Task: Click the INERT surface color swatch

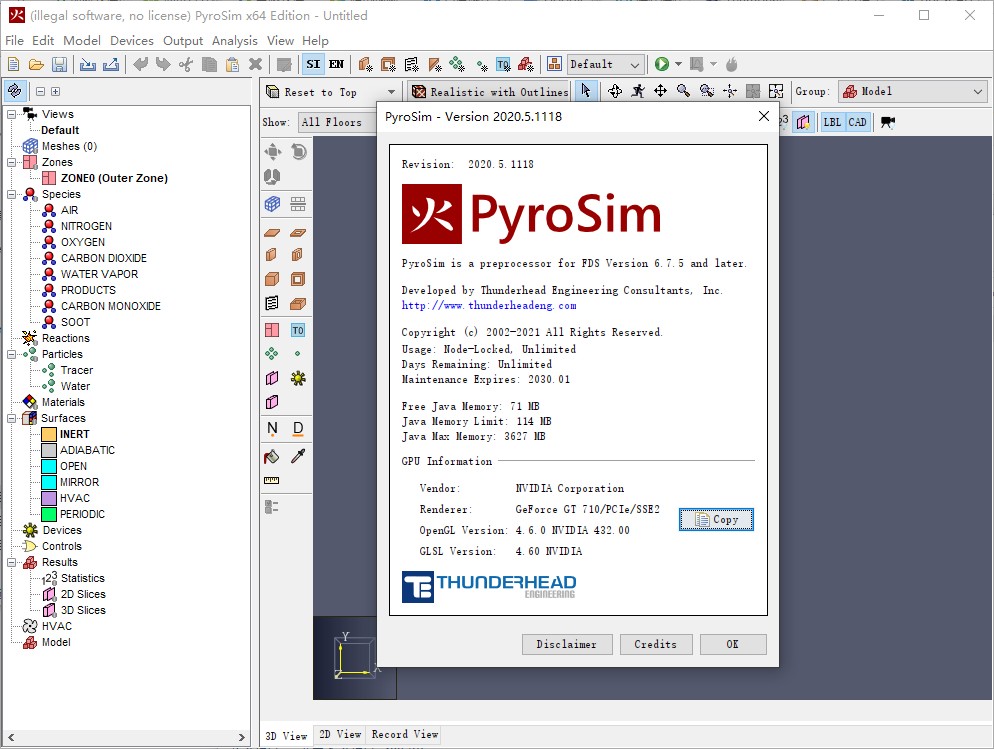Action: pos(47,434)
